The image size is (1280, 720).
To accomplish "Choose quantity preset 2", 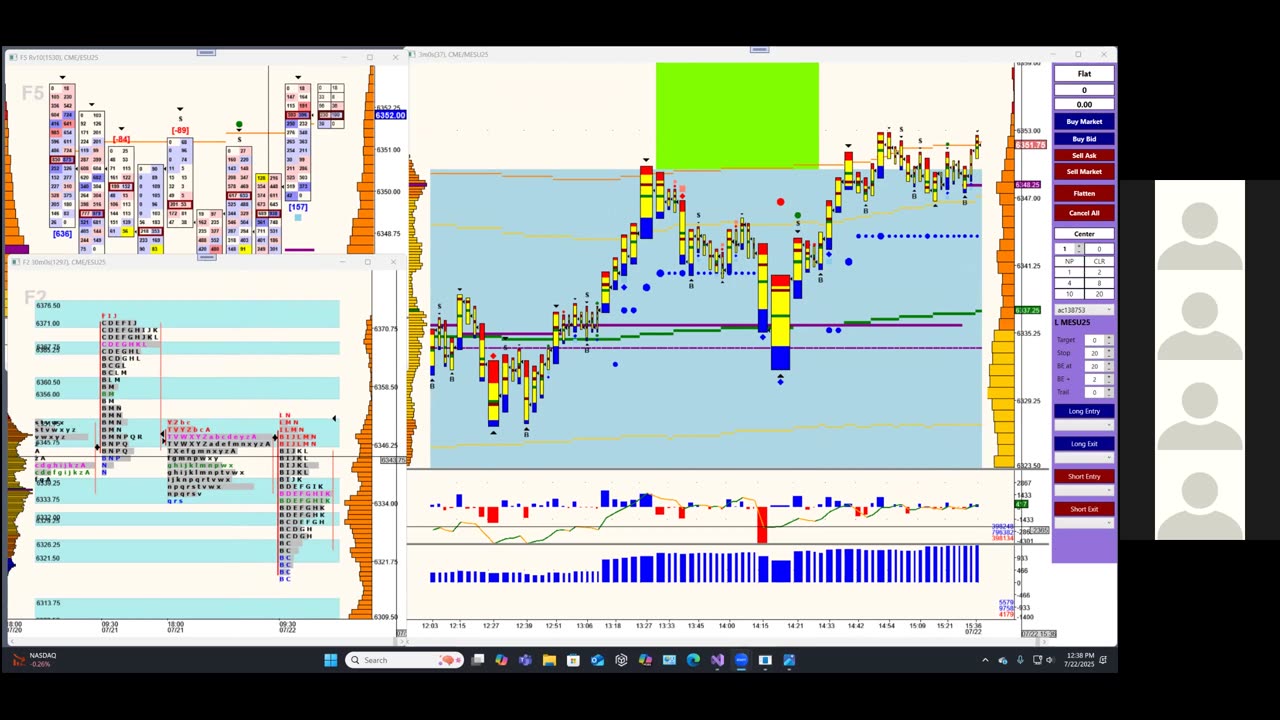I will pos(1099,272).
